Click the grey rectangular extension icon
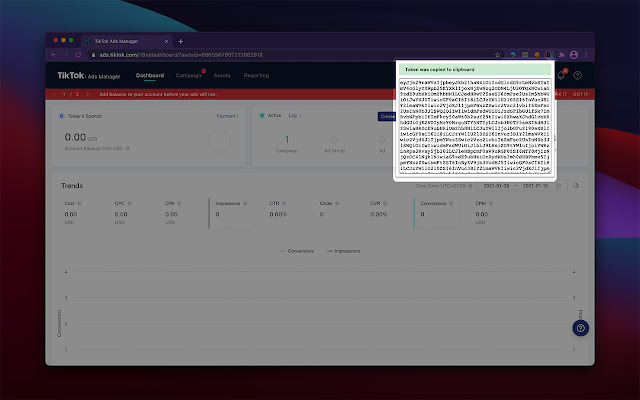 [x=525, y=55]
